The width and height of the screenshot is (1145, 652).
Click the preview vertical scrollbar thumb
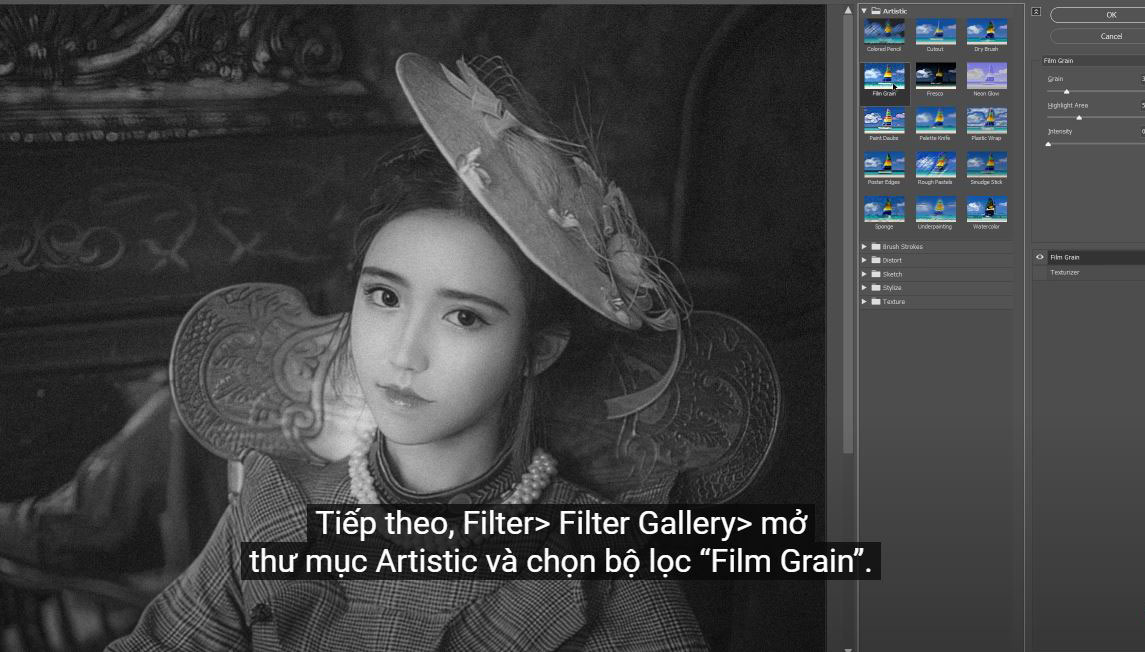(x=848, y=234)
